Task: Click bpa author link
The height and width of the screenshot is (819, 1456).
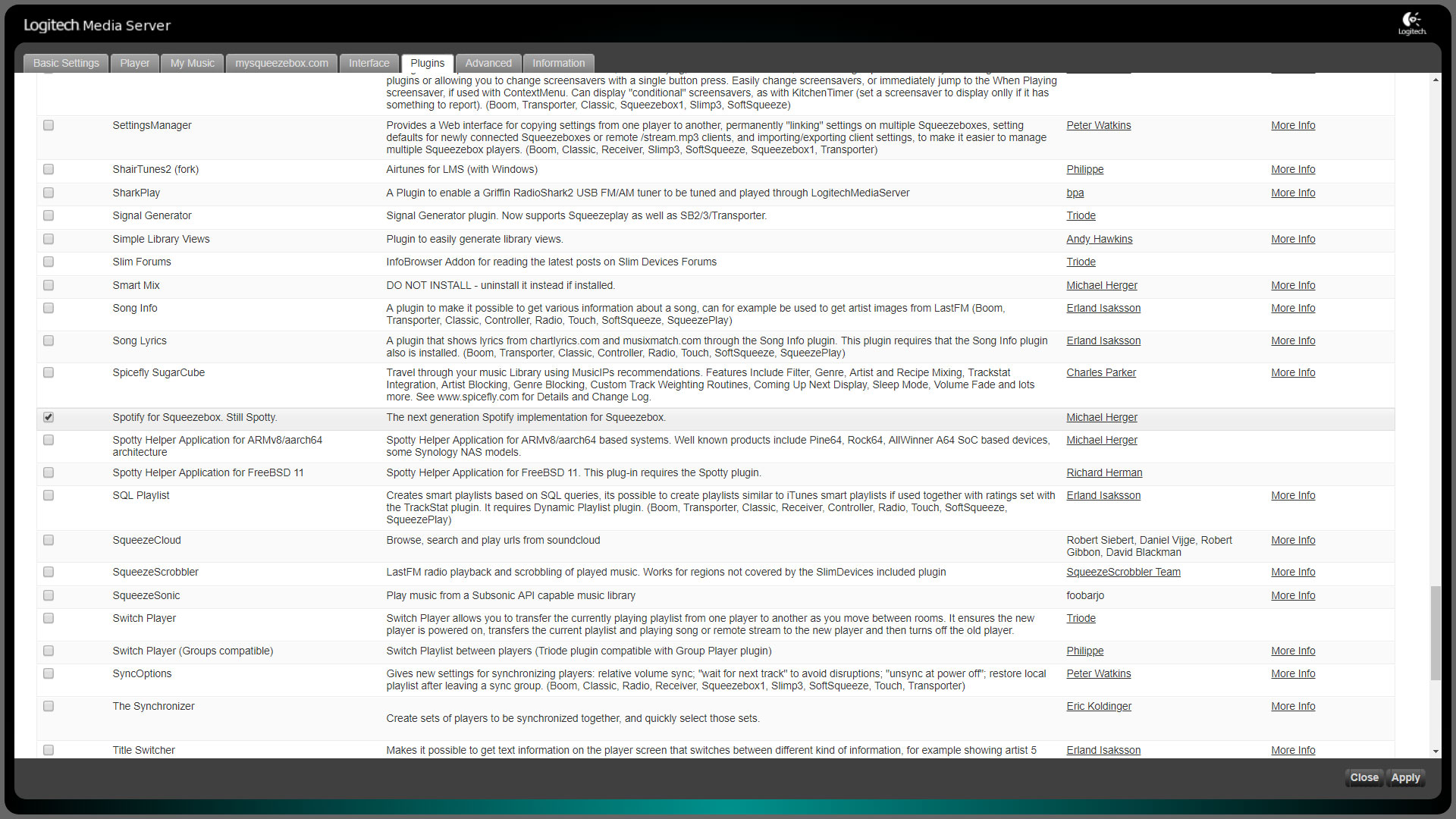Action: [1075, 193]
